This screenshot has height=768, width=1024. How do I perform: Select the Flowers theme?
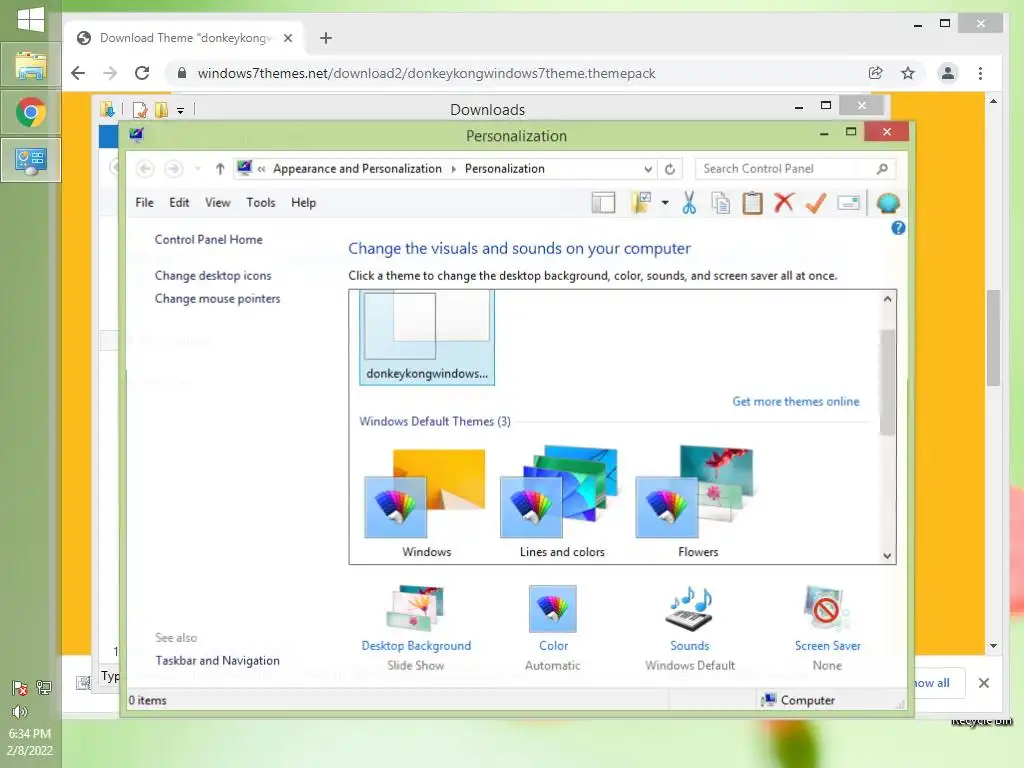(697, 503)
